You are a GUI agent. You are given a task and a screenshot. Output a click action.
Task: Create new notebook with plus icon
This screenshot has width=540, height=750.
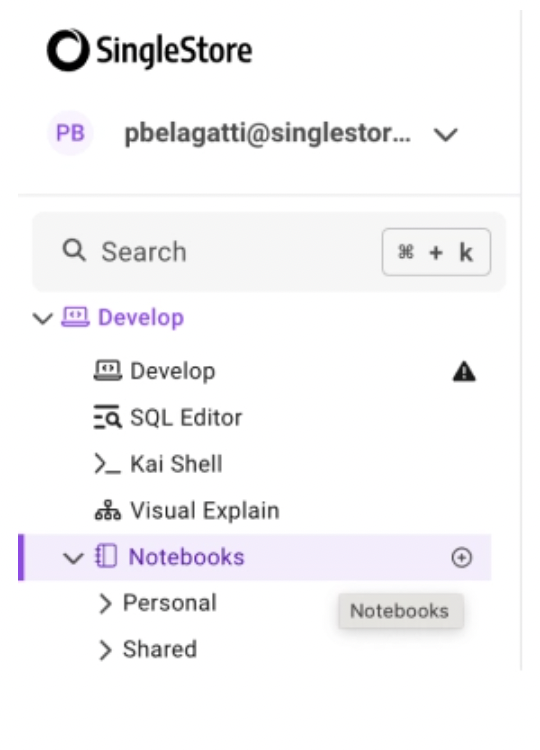coord(462,558)
